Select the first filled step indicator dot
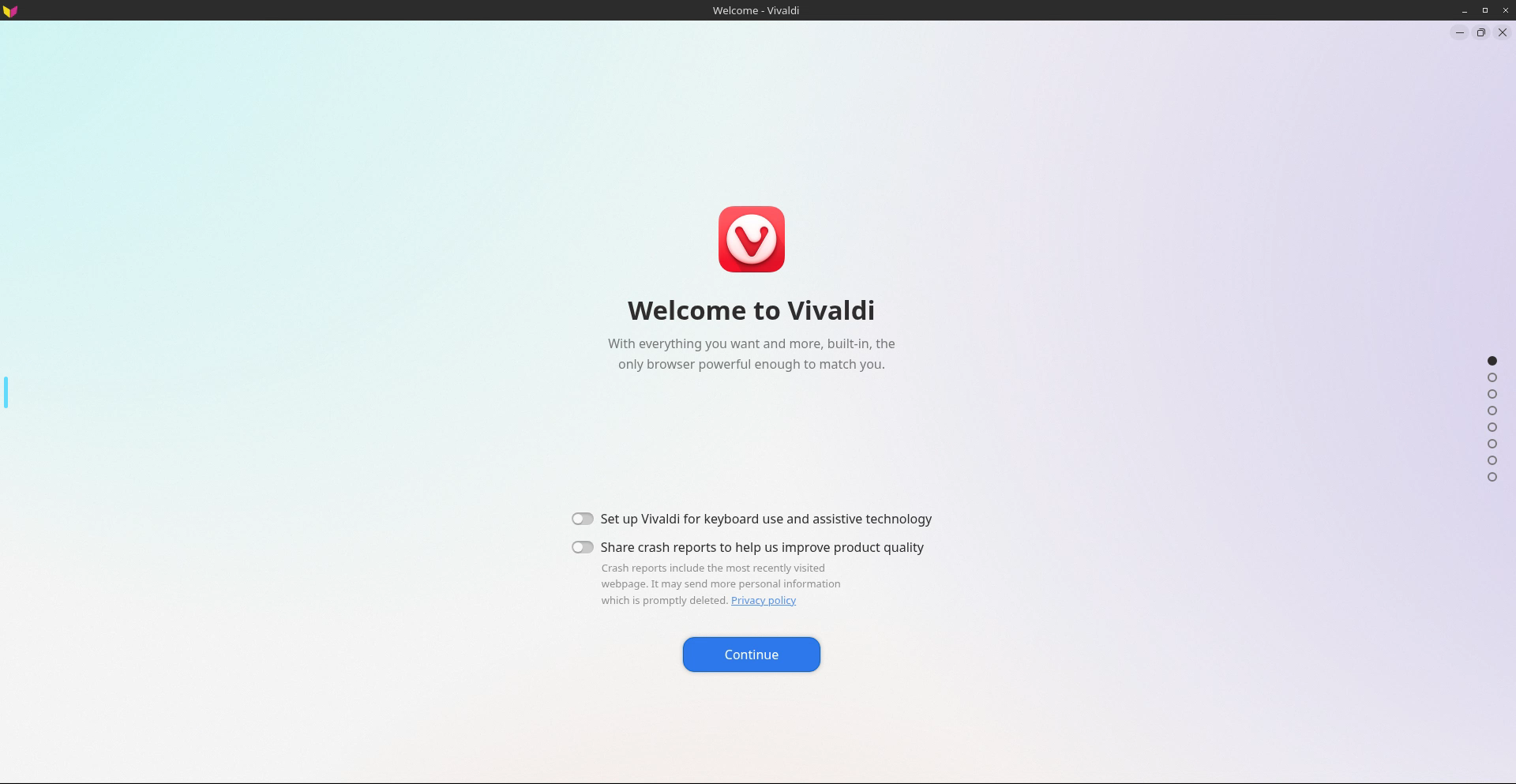1516x784 pixels. click(x=1492, y=361)
